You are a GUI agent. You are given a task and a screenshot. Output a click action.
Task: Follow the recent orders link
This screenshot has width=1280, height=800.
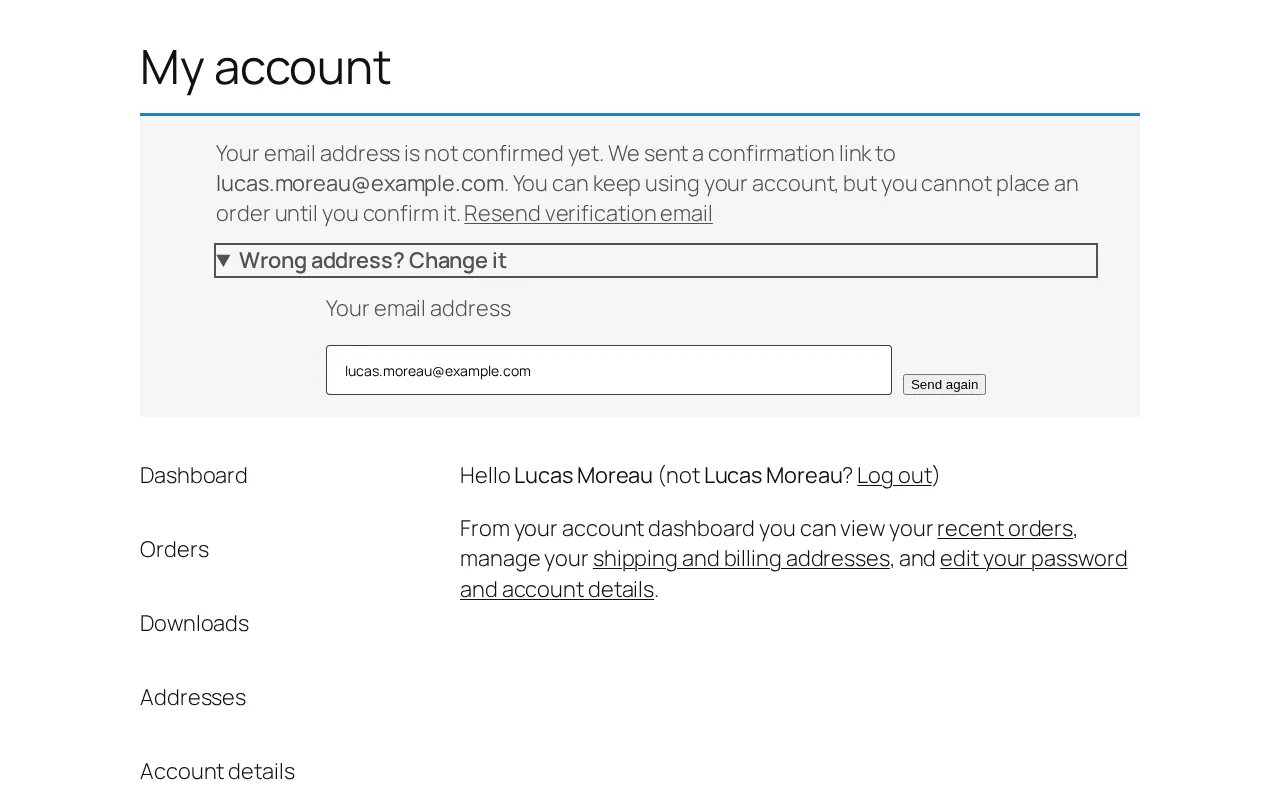(1005, 528)
